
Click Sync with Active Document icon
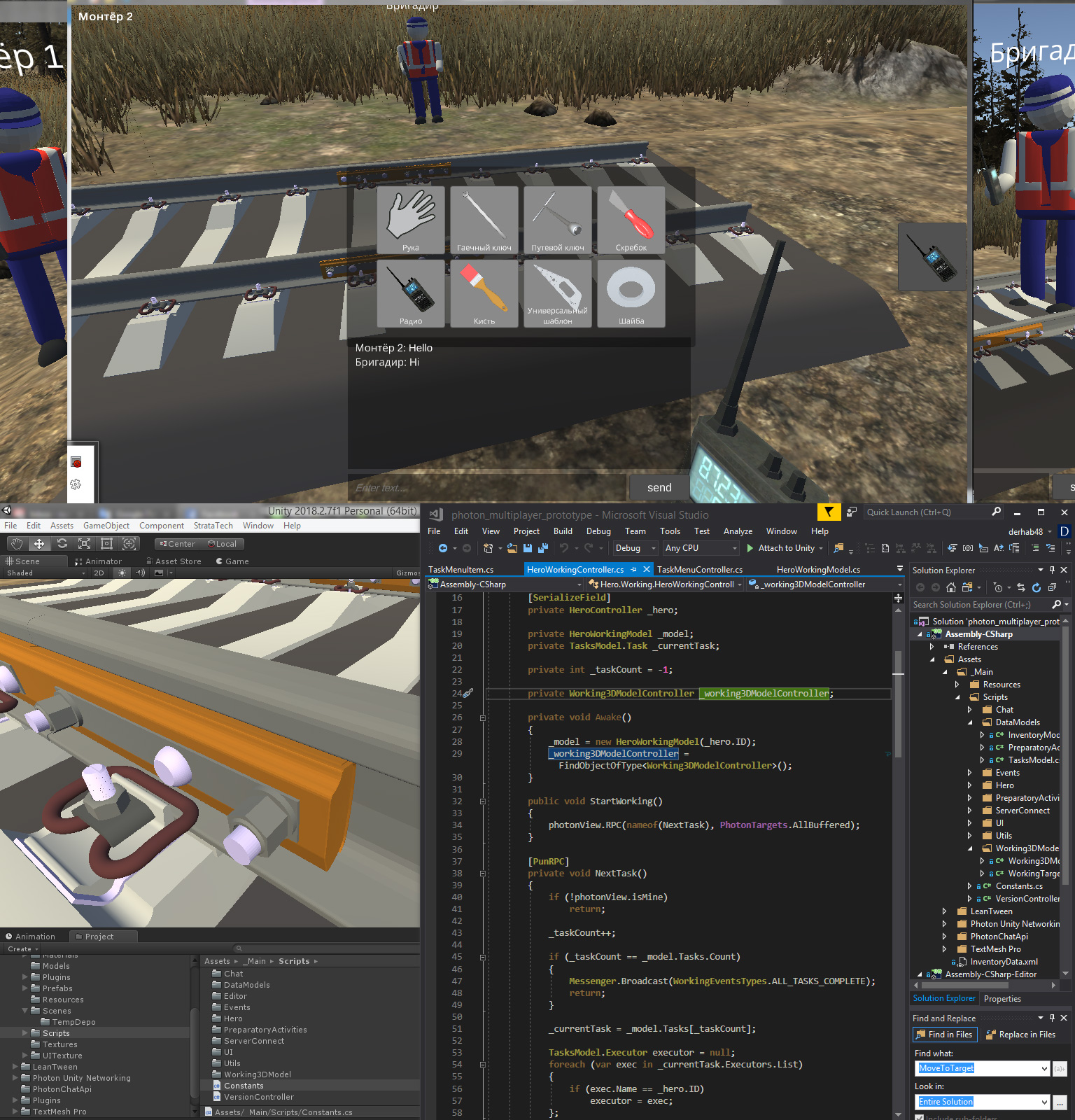[x=1021, y=587]
